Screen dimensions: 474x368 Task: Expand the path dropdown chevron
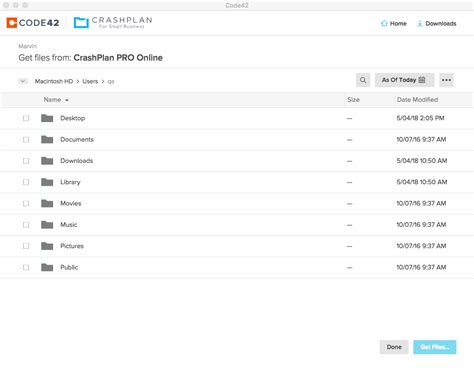tap(23, 81)
